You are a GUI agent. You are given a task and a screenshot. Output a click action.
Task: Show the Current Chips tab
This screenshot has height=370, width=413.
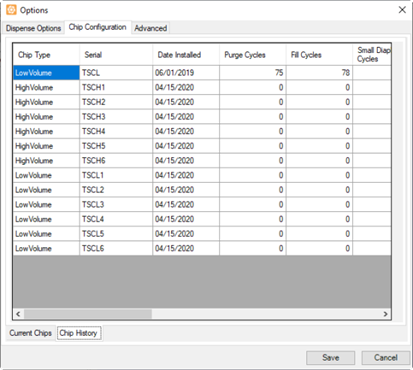(30, 333)
